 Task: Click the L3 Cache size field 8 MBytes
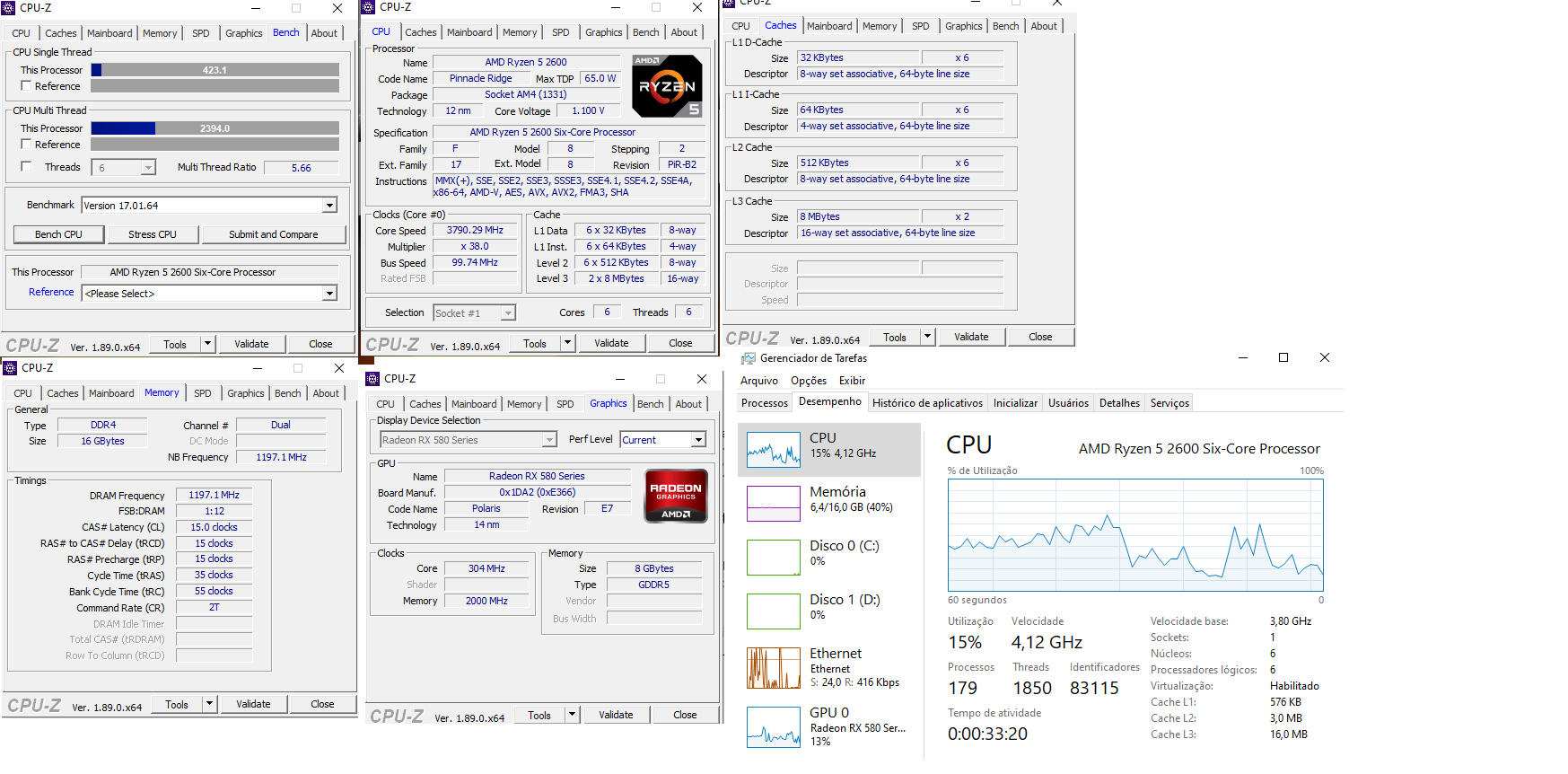tap(859, 216)
